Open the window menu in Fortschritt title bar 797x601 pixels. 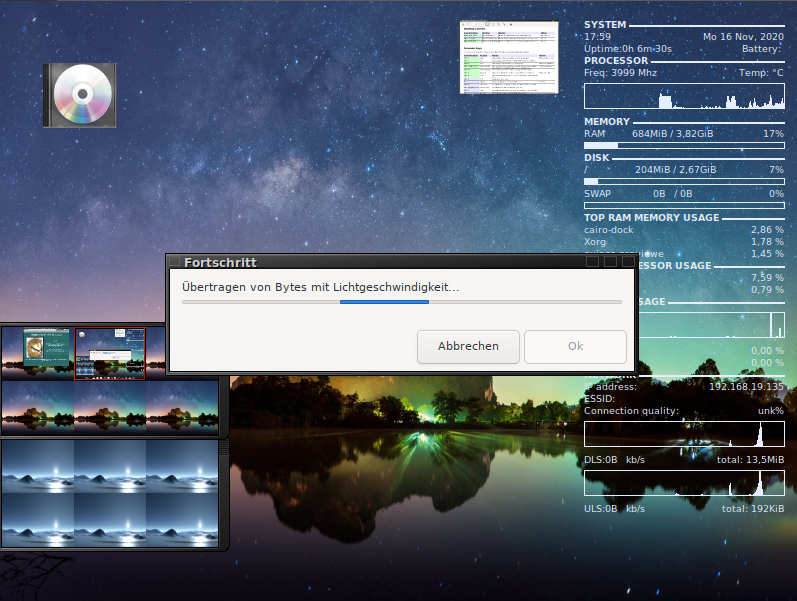[x=175, y=262]
